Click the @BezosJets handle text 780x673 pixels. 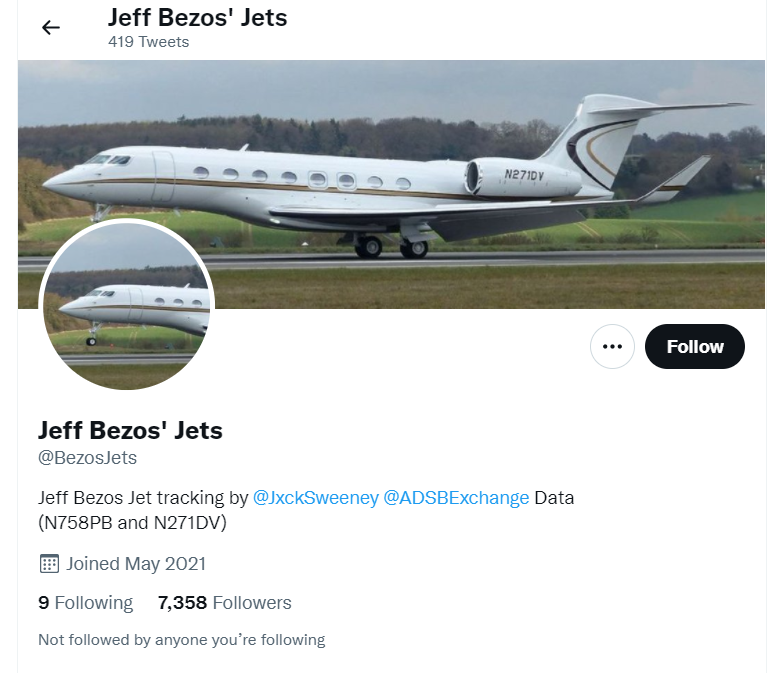[87, 459]
